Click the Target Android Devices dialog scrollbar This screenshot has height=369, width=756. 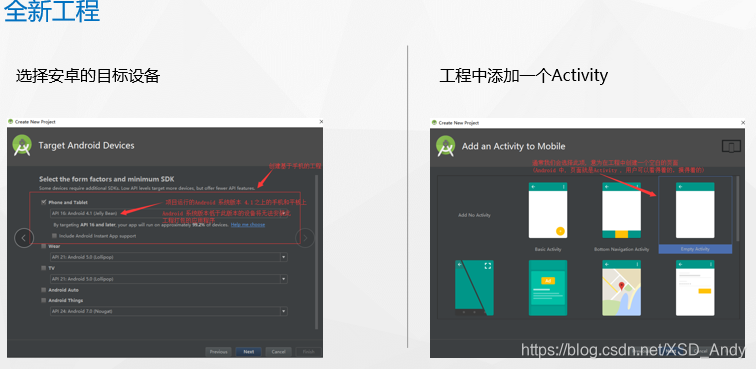click(x=316, y=251)
